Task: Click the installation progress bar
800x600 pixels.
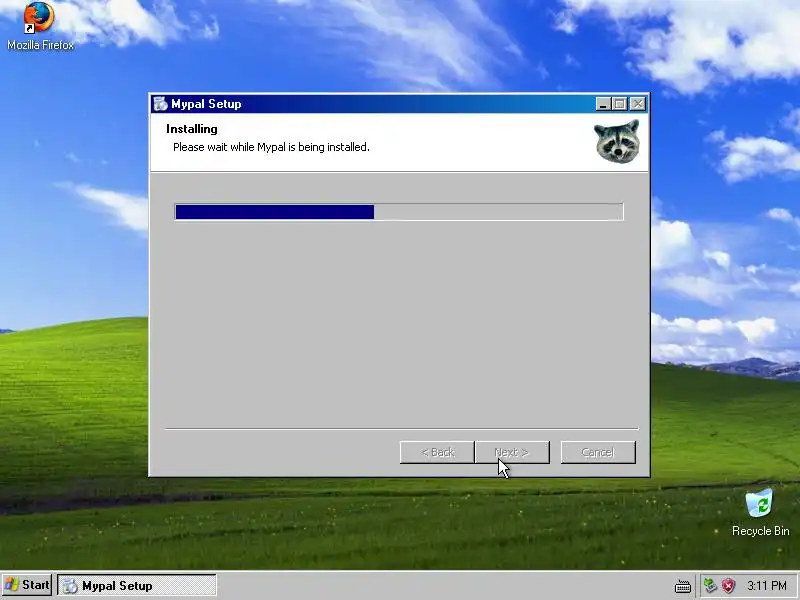Action: (399, 212)
